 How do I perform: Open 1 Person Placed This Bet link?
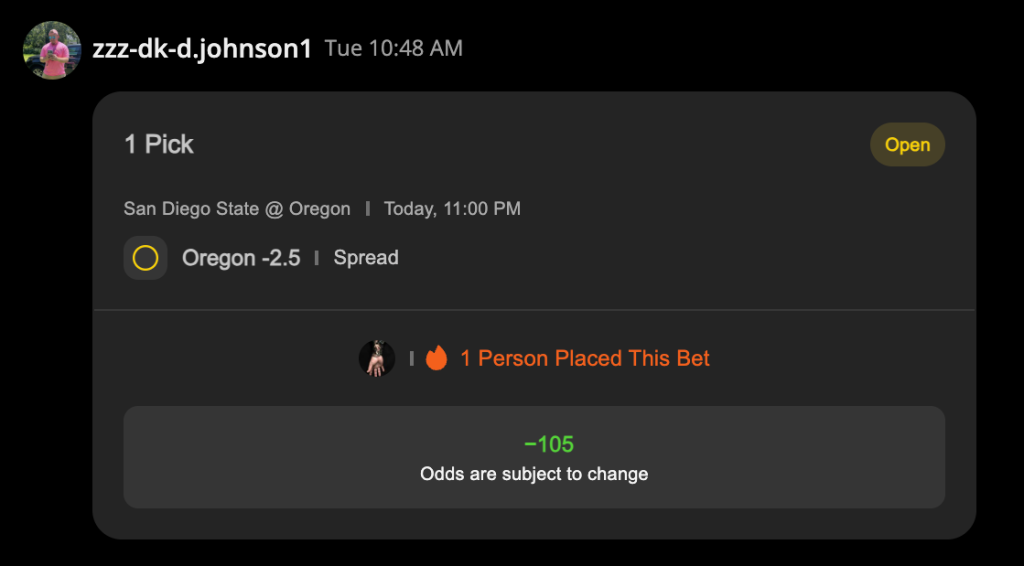[585, 358]
